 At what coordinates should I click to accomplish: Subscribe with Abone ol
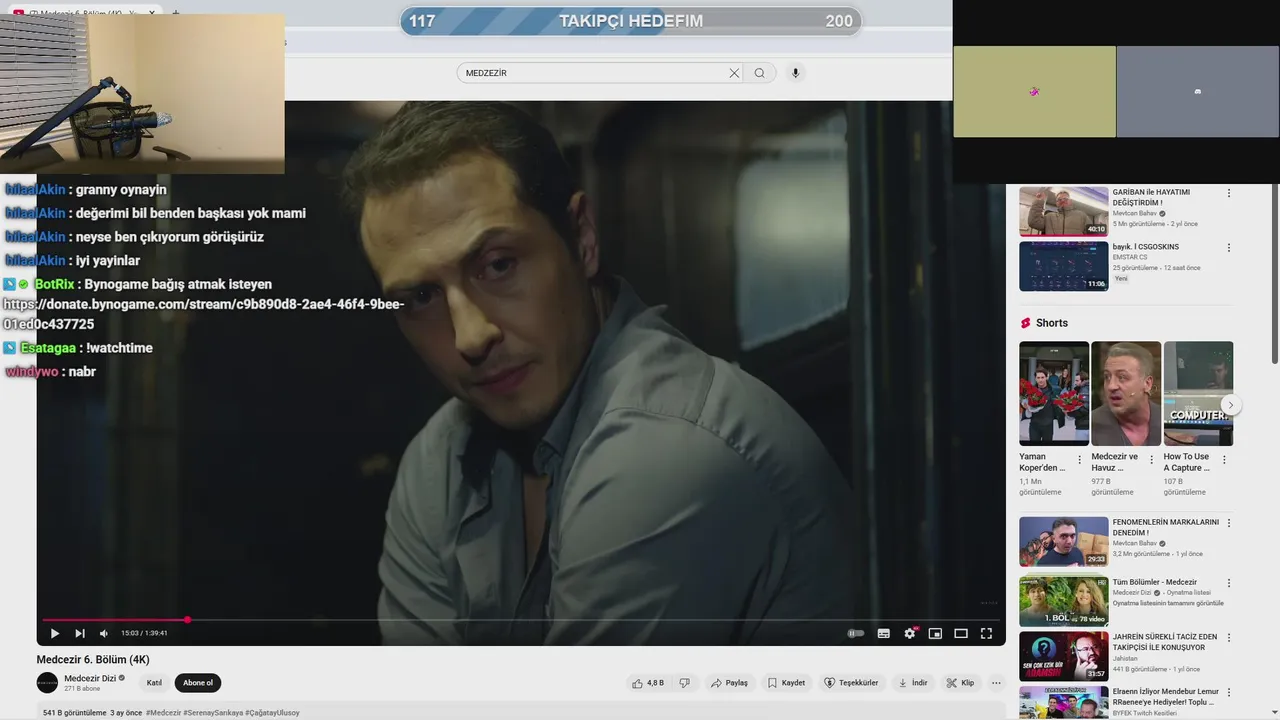198,683
